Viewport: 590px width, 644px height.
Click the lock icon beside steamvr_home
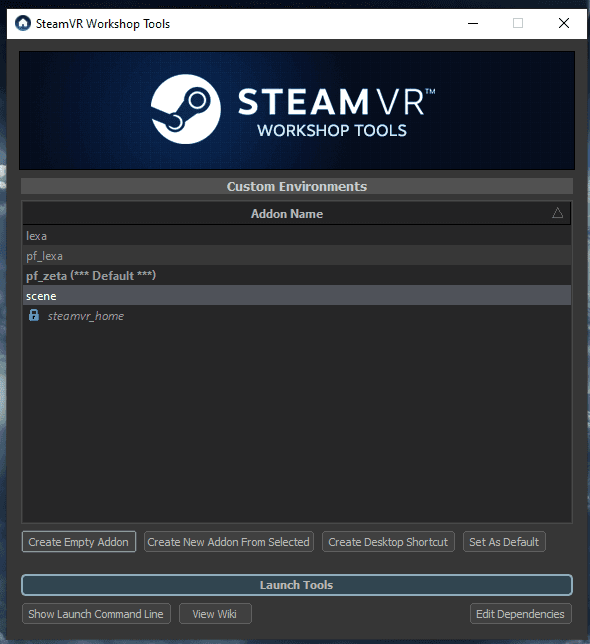tap(34, 315)
